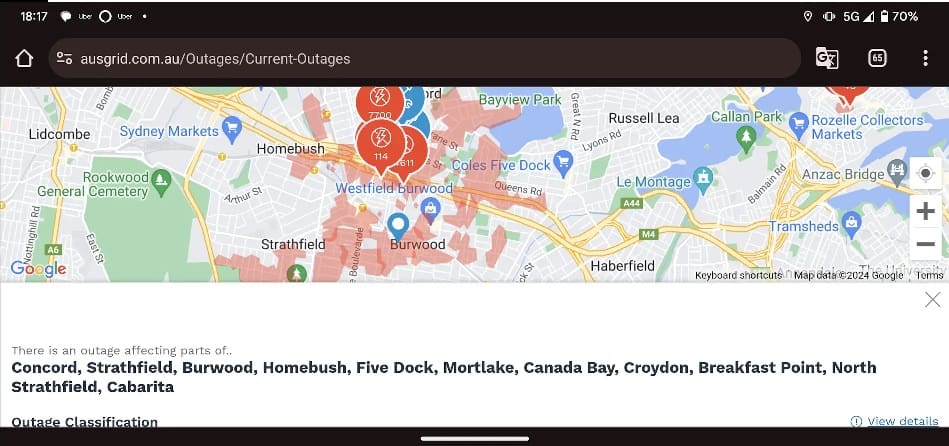Tap the Rookwood General Cemetery marker

click(x=161, y=181)
